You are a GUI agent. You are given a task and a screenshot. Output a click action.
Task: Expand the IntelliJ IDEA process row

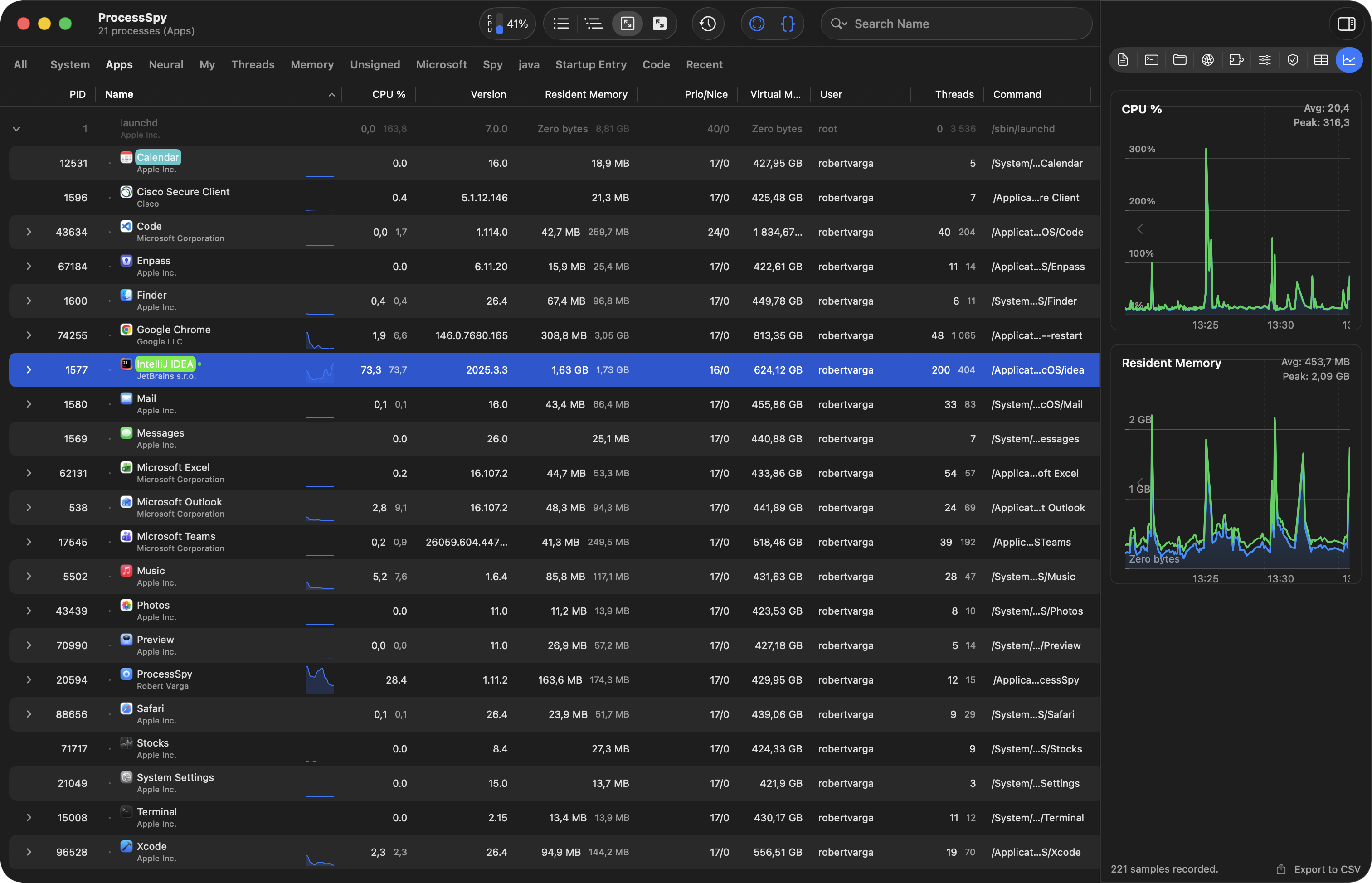coord(29,370)
